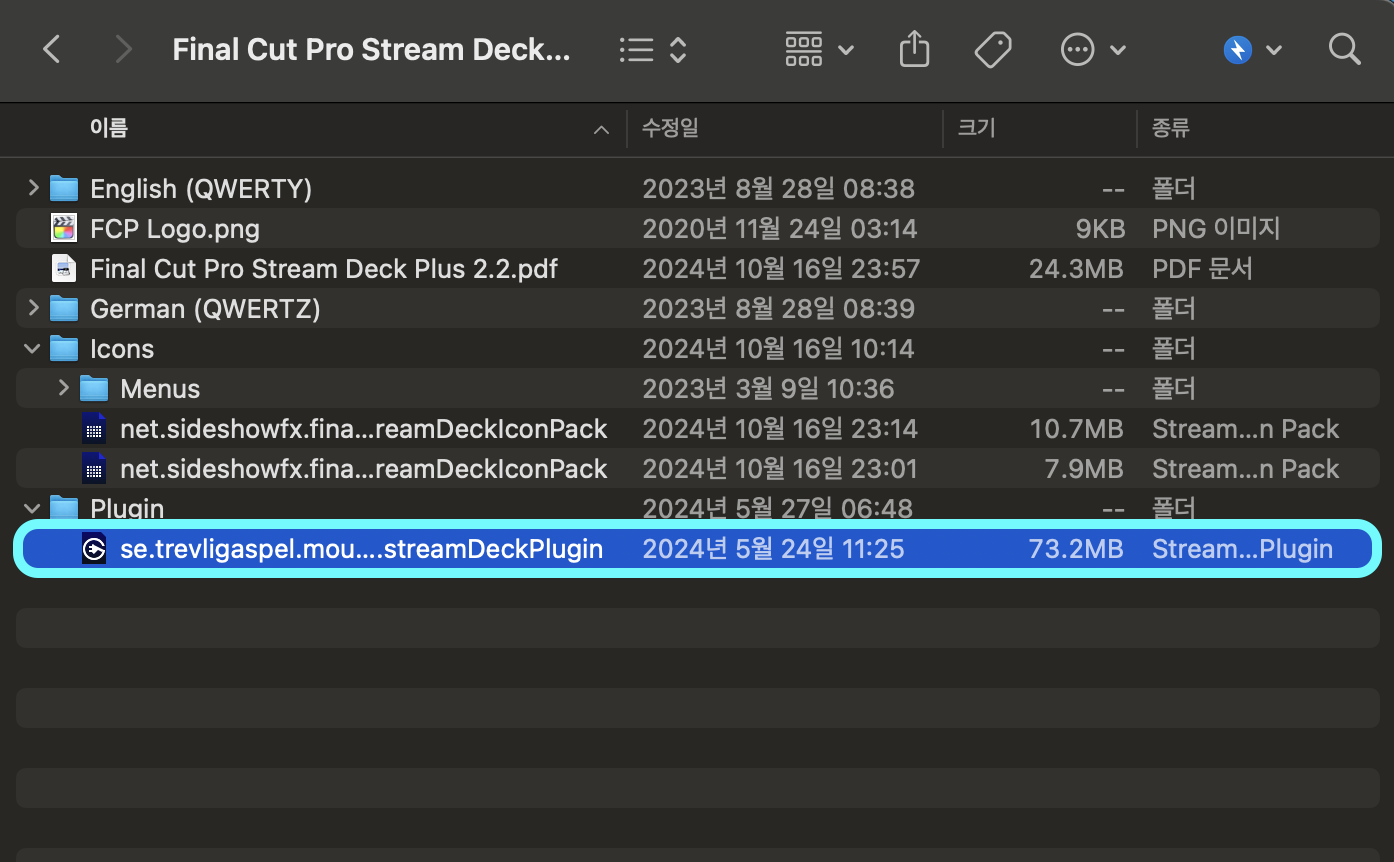This screenshot has height=862, width=1394.
Task: Toggle sort direction arrow in 이름 header
Action: (x=601, y=130)
